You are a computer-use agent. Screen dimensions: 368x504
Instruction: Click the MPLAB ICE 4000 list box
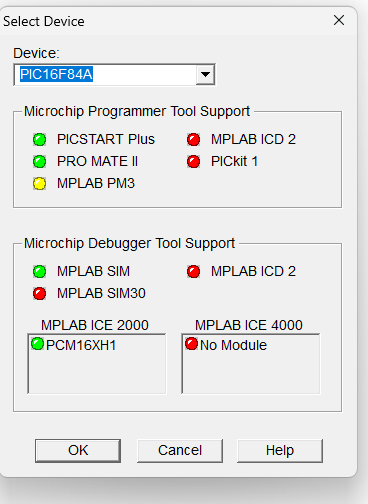251,363
